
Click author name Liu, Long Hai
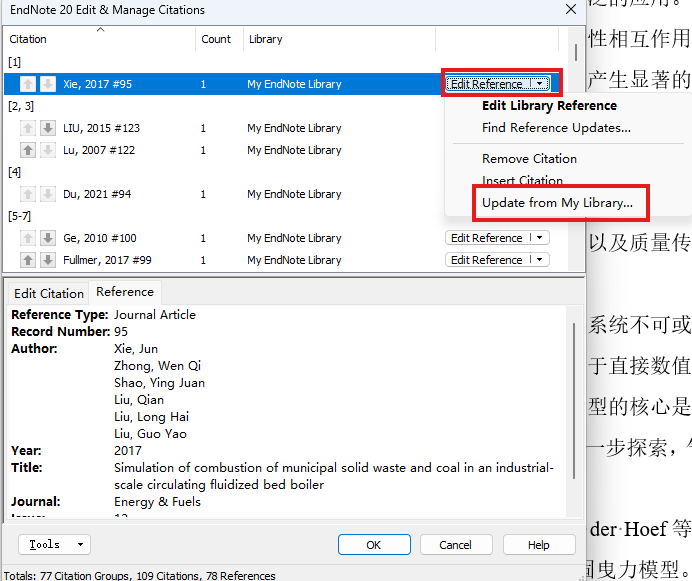[x=151, y=417]
